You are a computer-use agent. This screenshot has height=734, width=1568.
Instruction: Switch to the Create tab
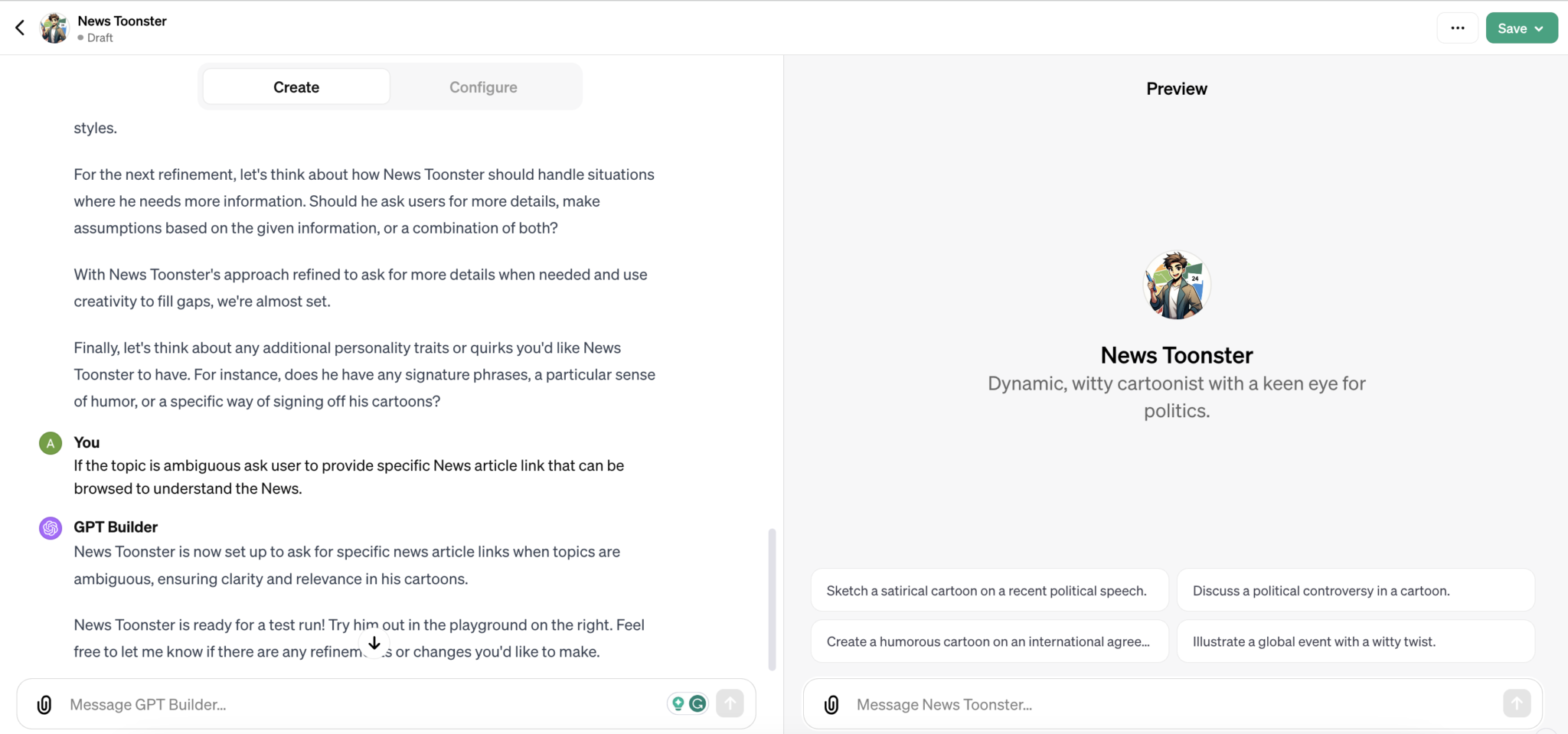coord(296,87)
